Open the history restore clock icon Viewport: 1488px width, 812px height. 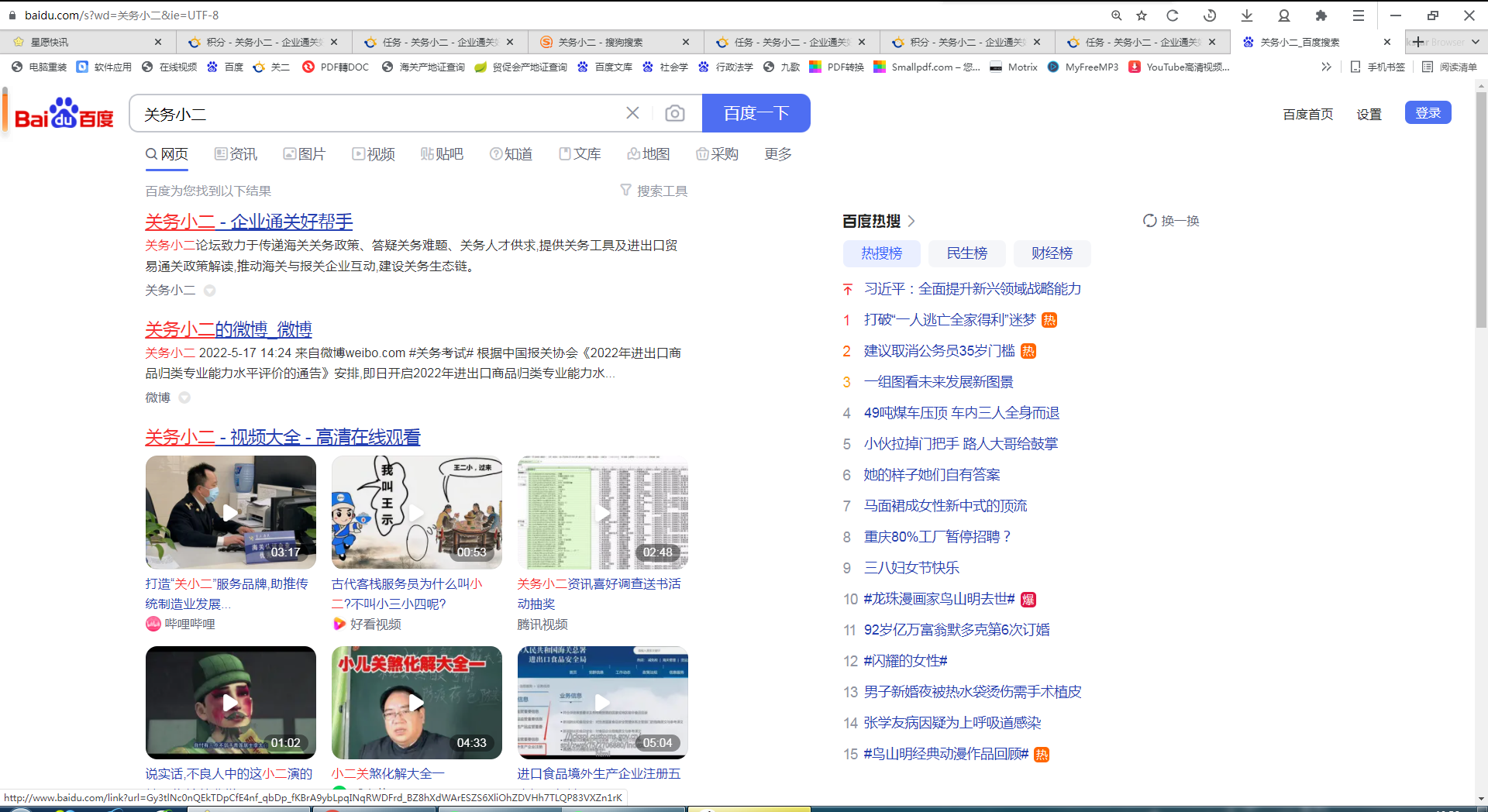(1210, 15)
